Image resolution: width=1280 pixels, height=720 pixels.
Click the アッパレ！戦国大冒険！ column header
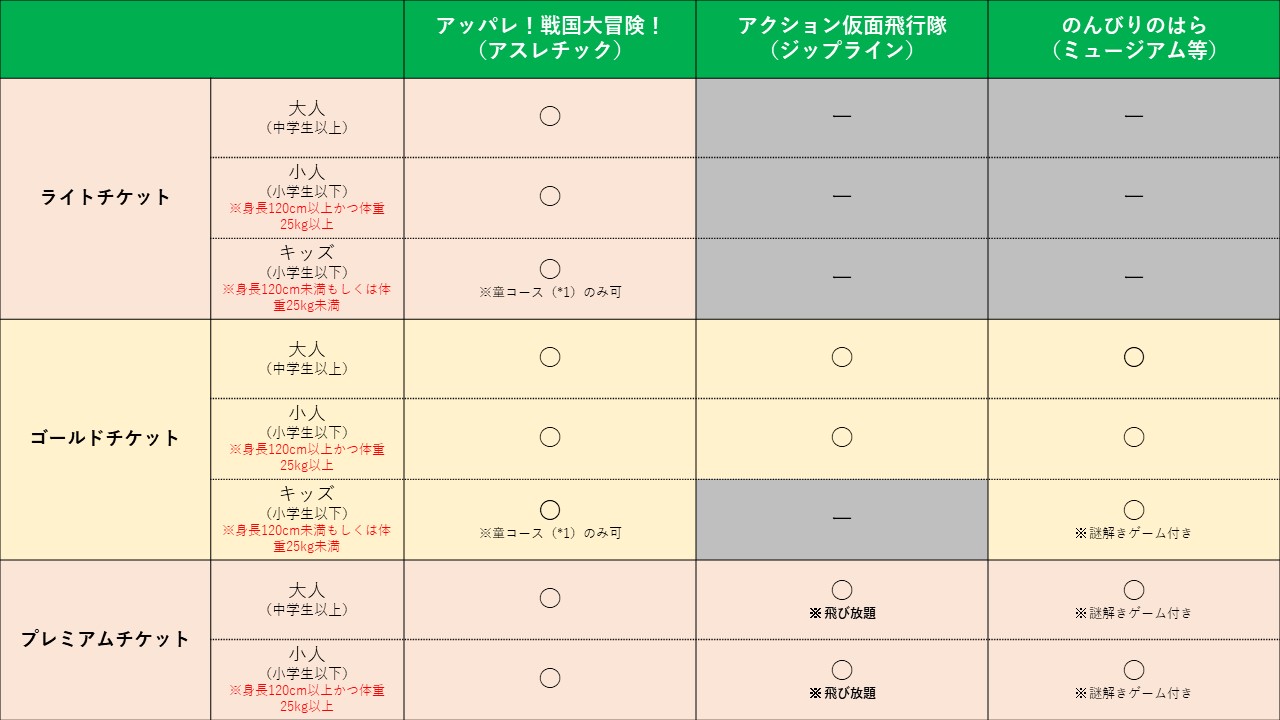[x=549, y=39]
